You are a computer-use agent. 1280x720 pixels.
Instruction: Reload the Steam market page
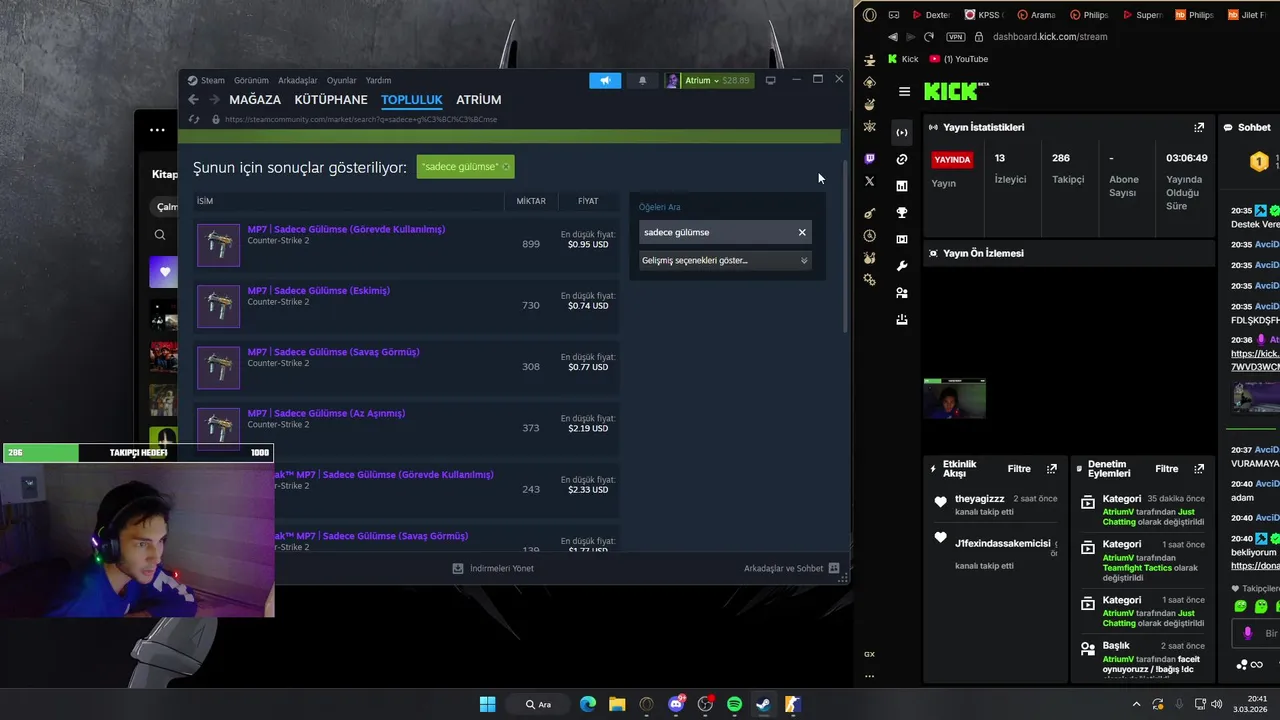pos(194,119)
